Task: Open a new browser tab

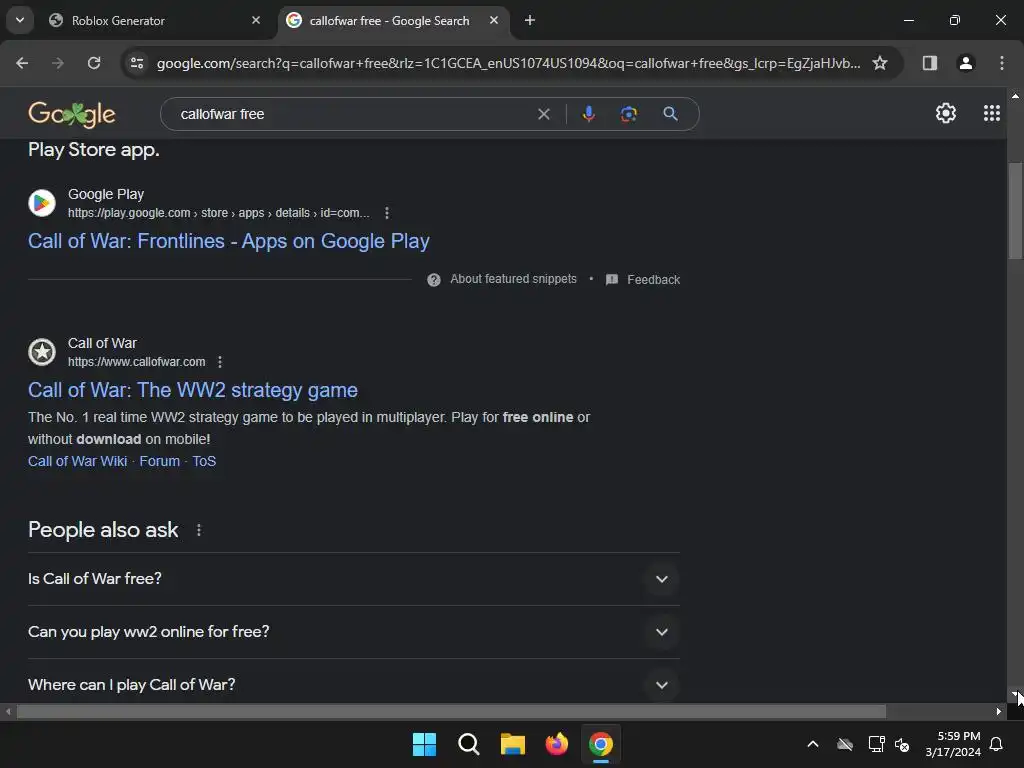Action: pyautogui.click(x=530, y=20)
